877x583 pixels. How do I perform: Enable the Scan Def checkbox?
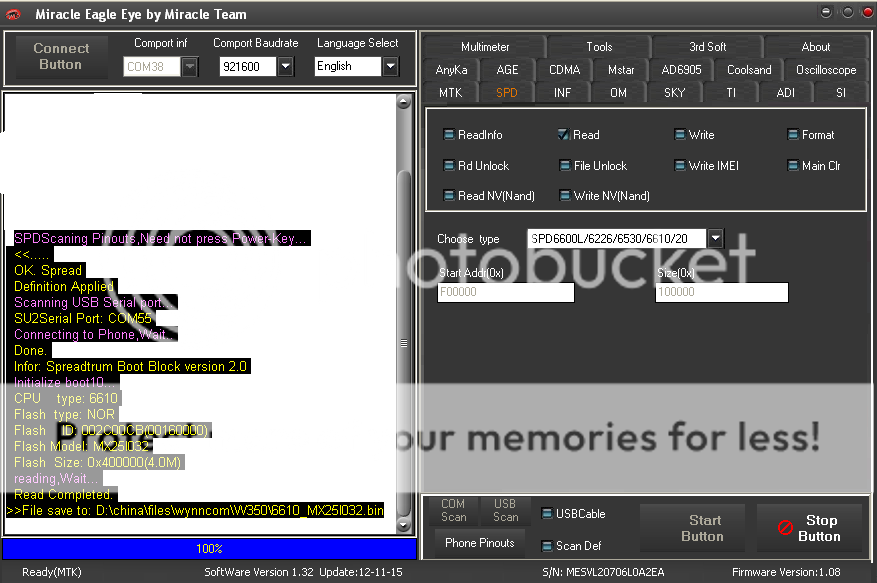[x=547, y=546]
